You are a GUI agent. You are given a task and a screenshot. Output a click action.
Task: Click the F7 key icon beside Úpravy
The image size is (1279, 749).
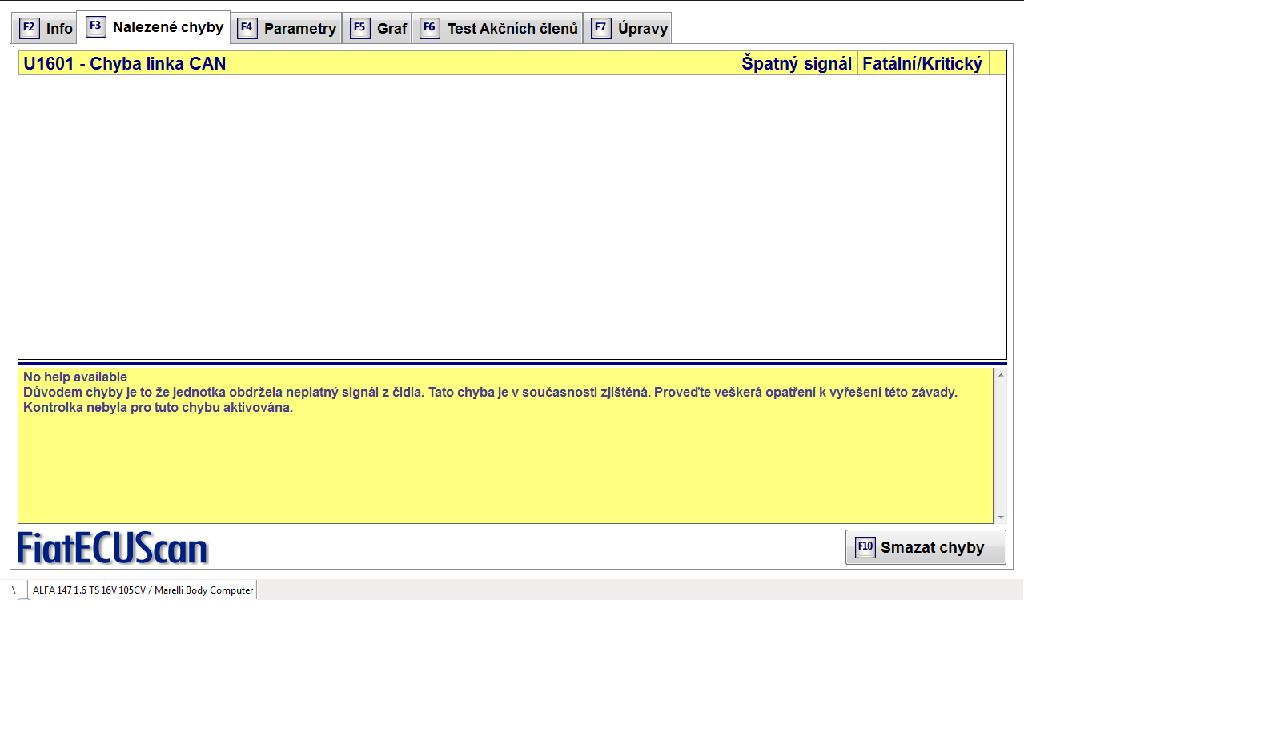[x=601, y=28]
